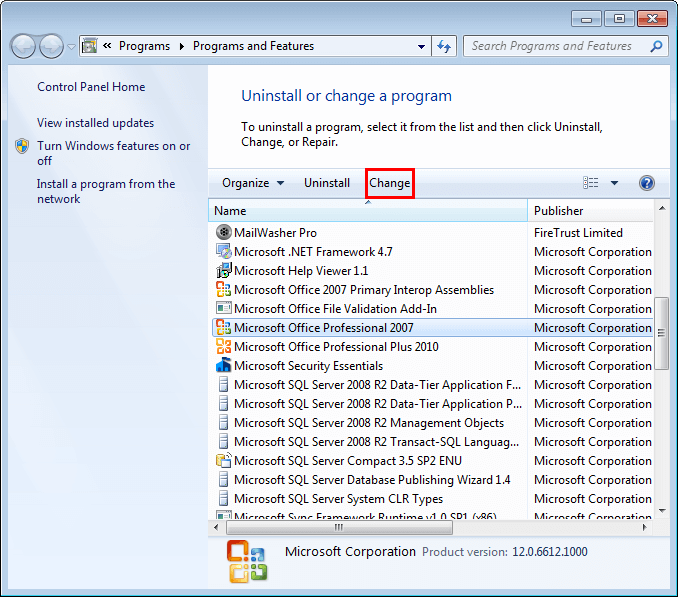The width and height of the screenshot is (678, 597).
Task: Select Microsoft Office Professional Plus 2010 name
Action: (x=336, y=347)
